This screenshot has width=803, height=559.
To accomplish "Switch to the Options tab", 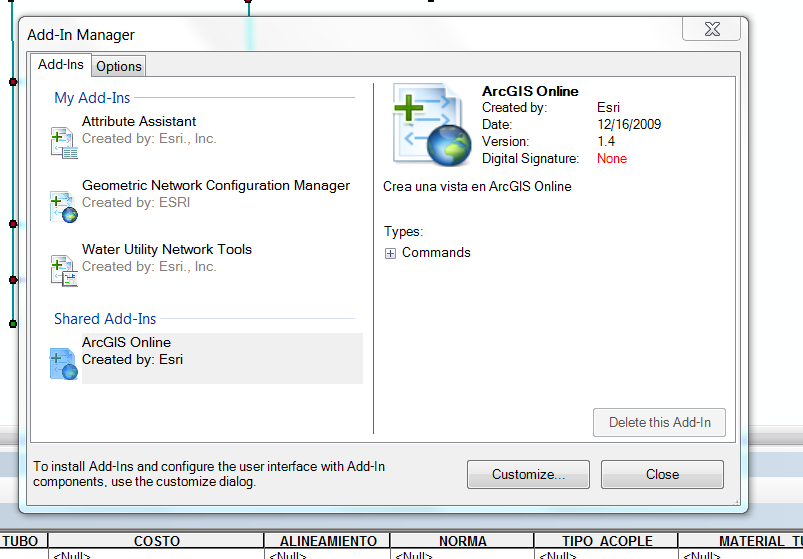I will pyautogui.click(x=119, y=67).
